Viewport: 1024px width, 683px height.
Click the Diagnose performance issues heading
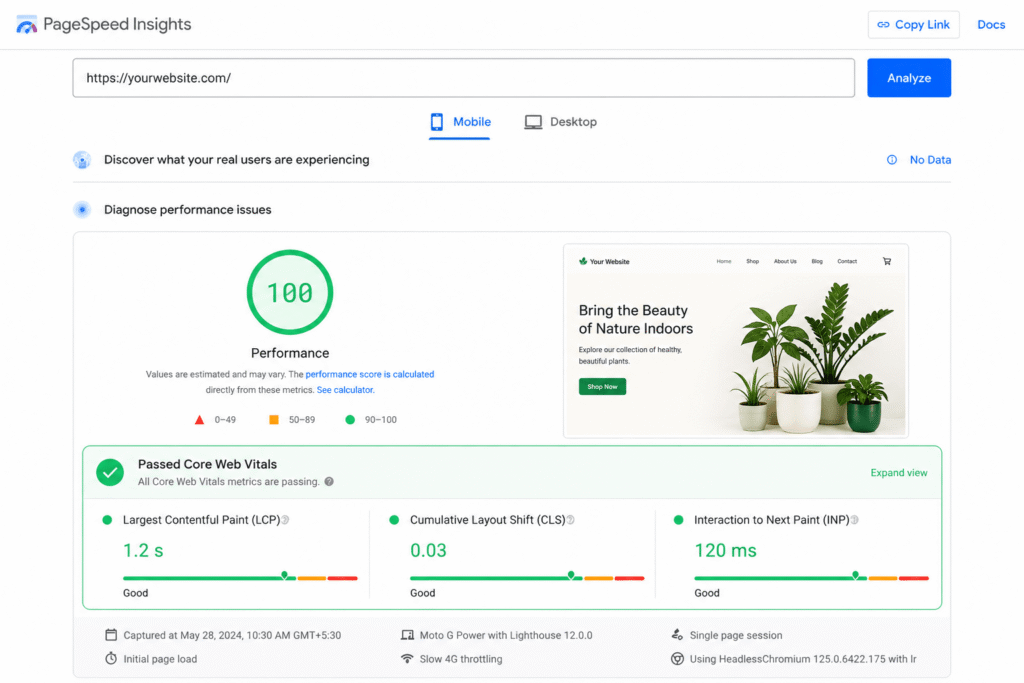coord(187,210)
